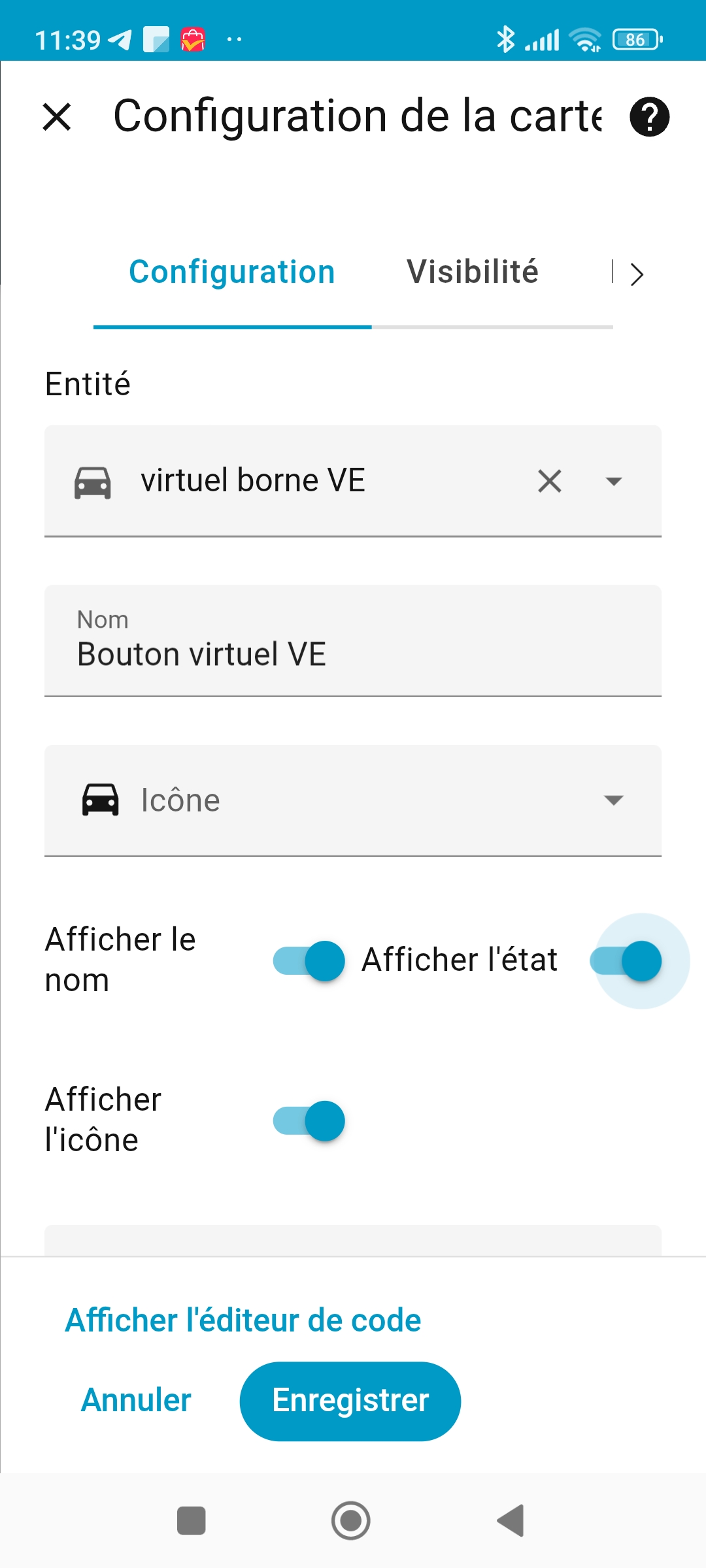Image resolution: width=706 pixels, height=1568 pixels.
Task: Switch to the Visibilité tab
Action: (x=472, y=272)
